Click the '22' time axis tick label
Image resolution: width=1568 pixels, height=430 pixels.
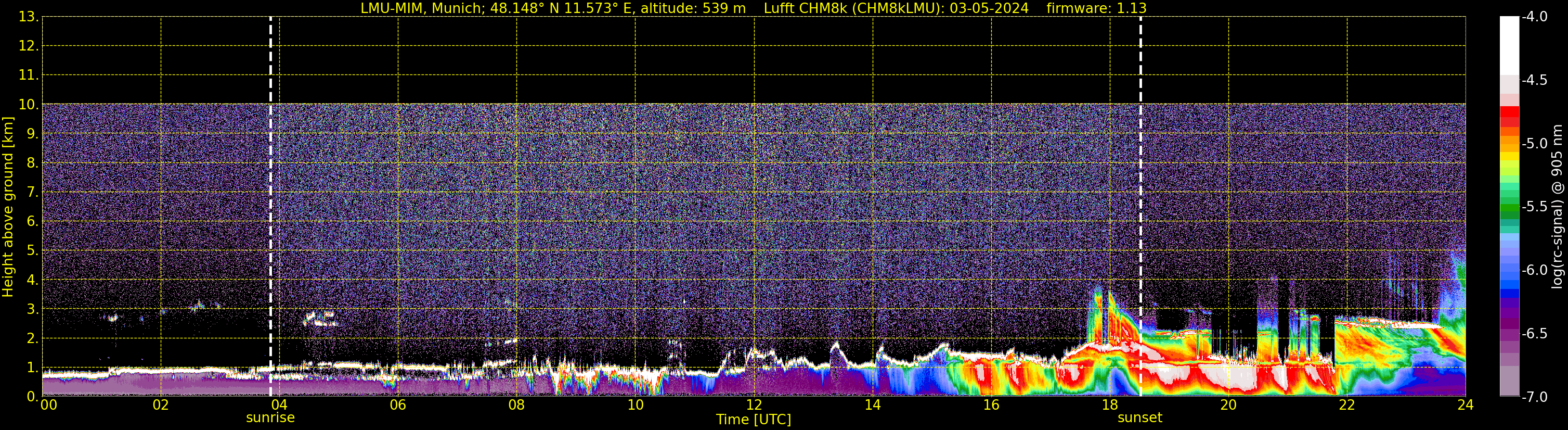(1347, 405)
